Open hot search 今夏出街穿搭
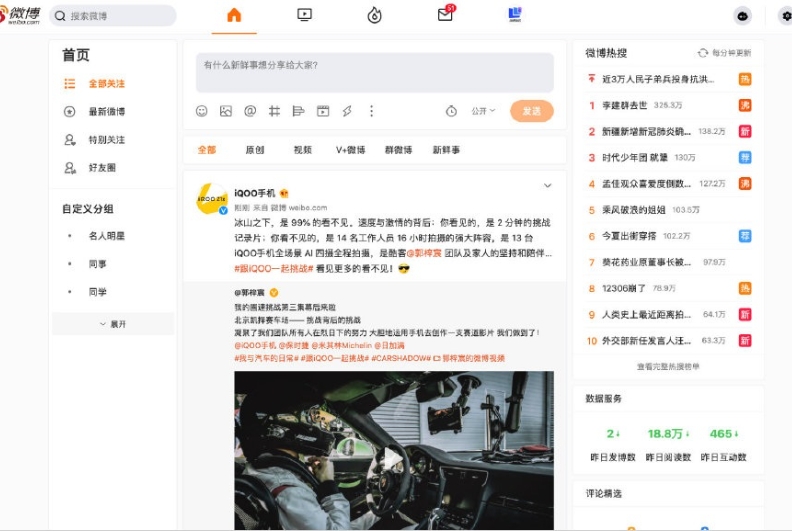Image resolution: width=792 pixels, height=531 pixels. point(629,236)
